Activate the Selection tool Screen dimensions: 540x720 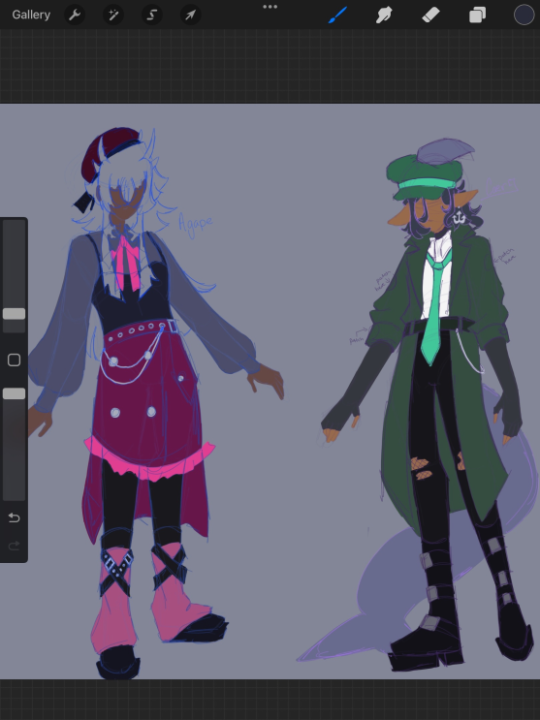152,15
